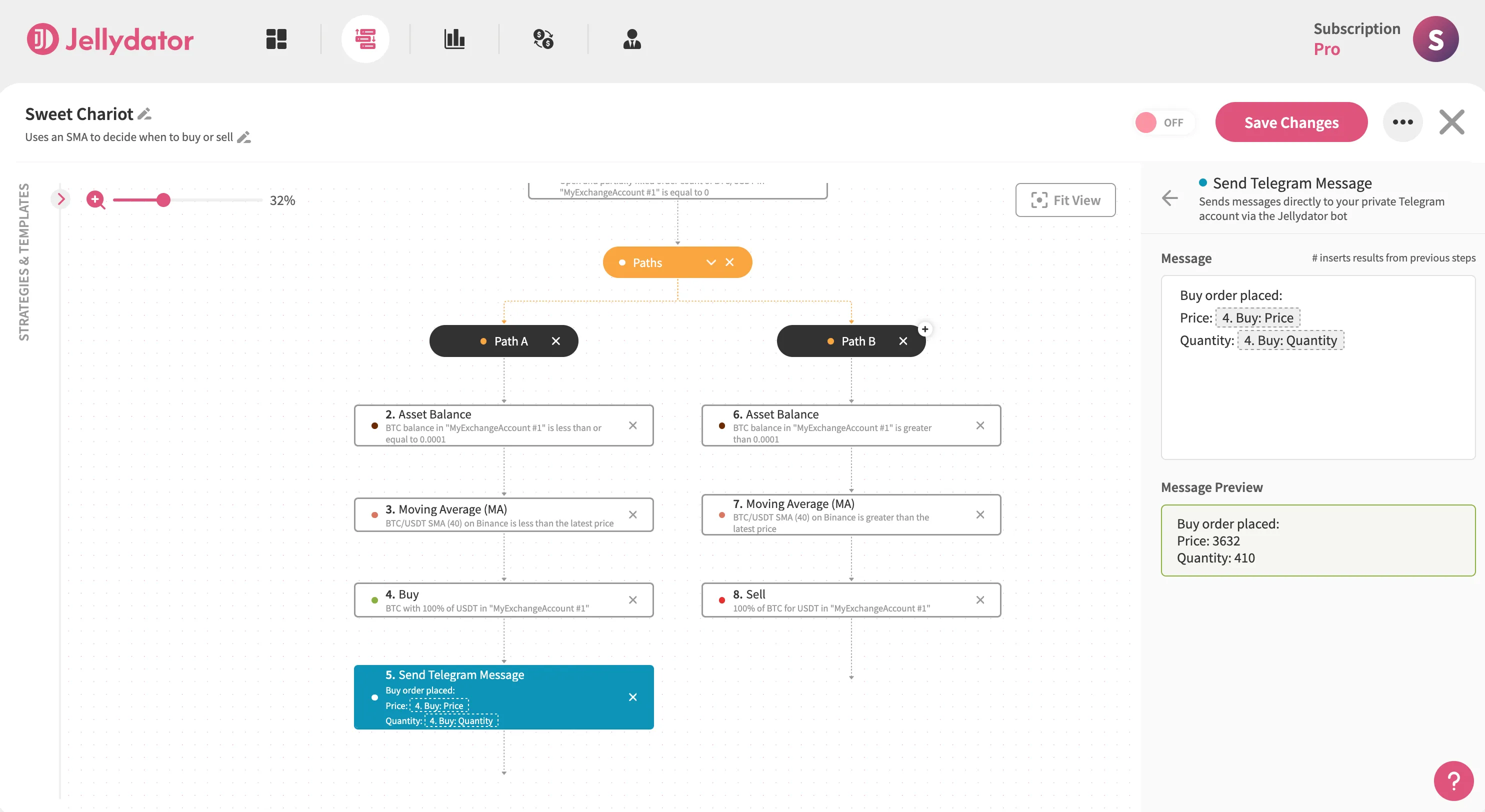Expand the Strategies & Templates sidebar

pos(61,199)
